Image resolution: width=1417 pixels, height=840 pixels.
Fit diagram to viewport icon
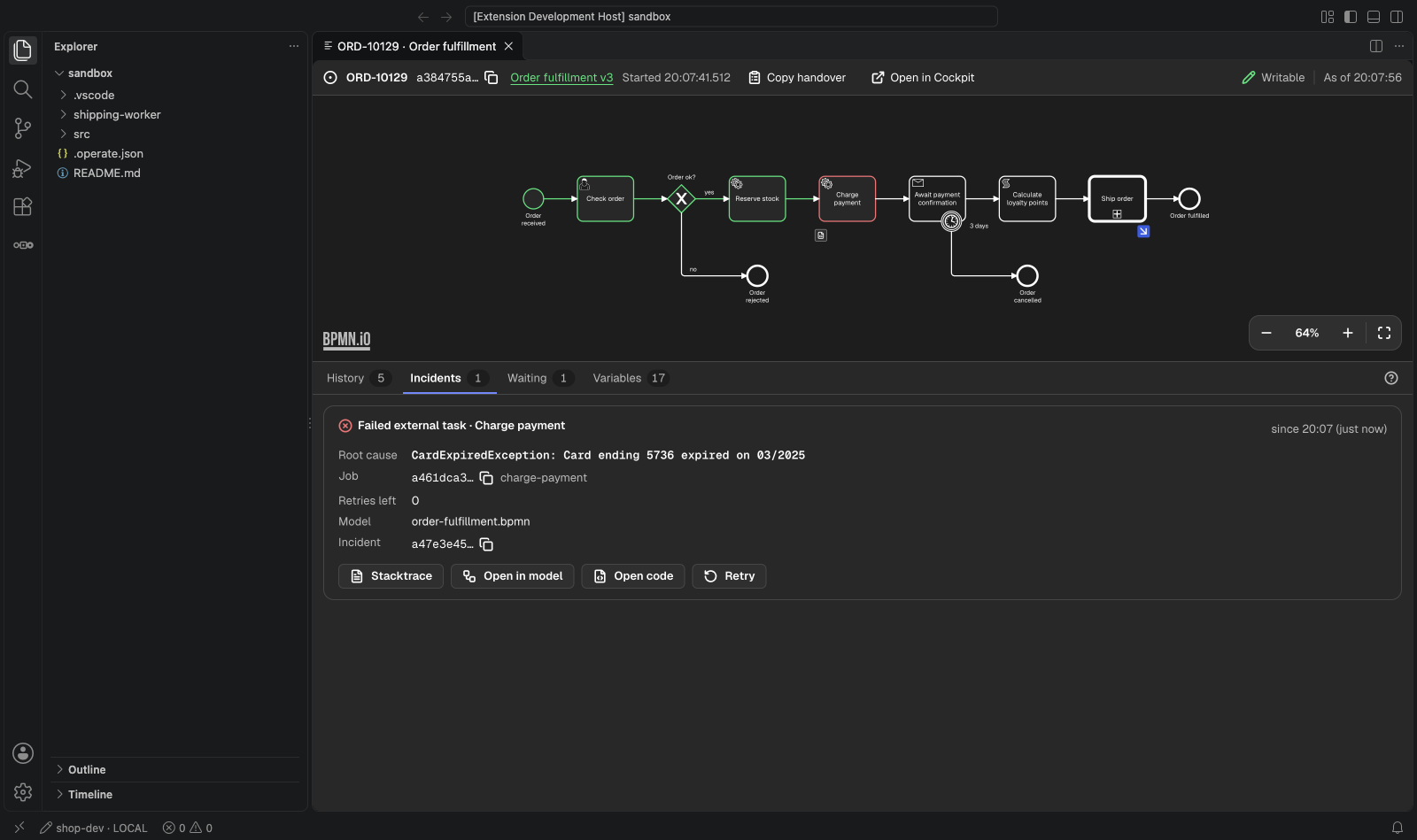click(1384, 333)
